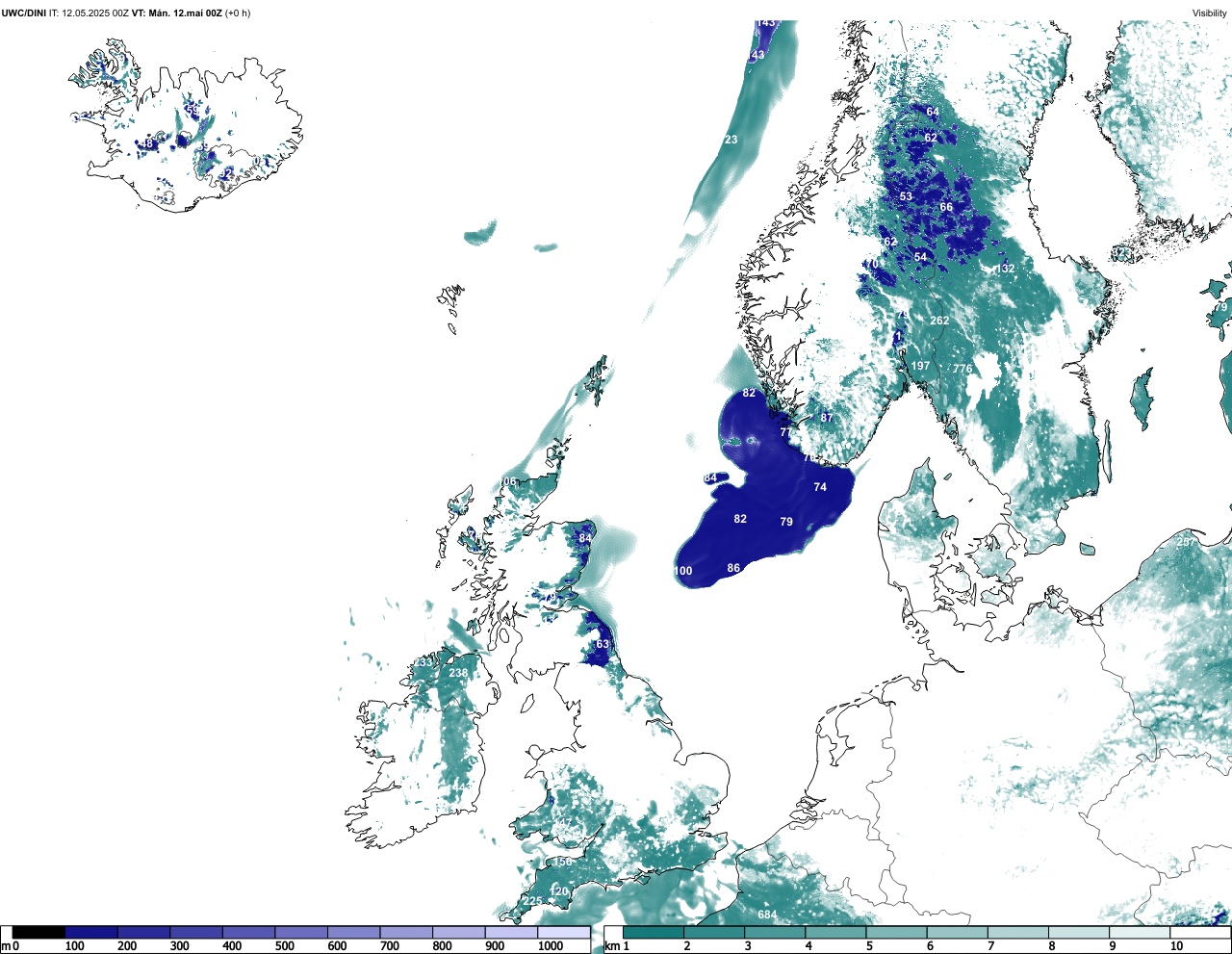
Task: Click the dark blue 100–200 m legend swatch
Action: pyautogui.click(x=91, y=932)
